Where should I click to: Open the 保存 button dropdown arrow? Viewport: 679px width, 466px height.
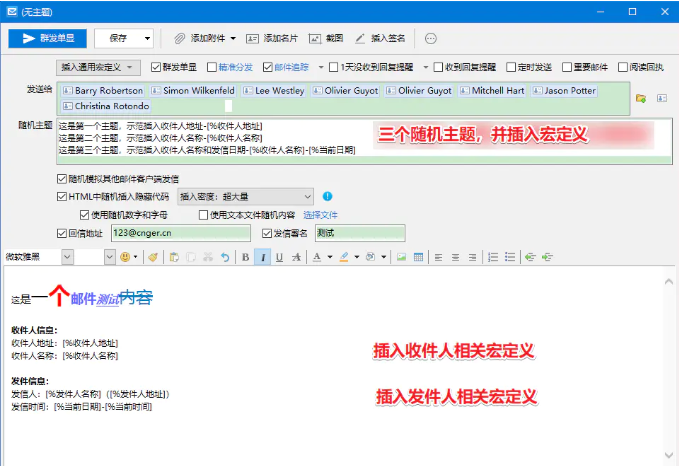147,39
